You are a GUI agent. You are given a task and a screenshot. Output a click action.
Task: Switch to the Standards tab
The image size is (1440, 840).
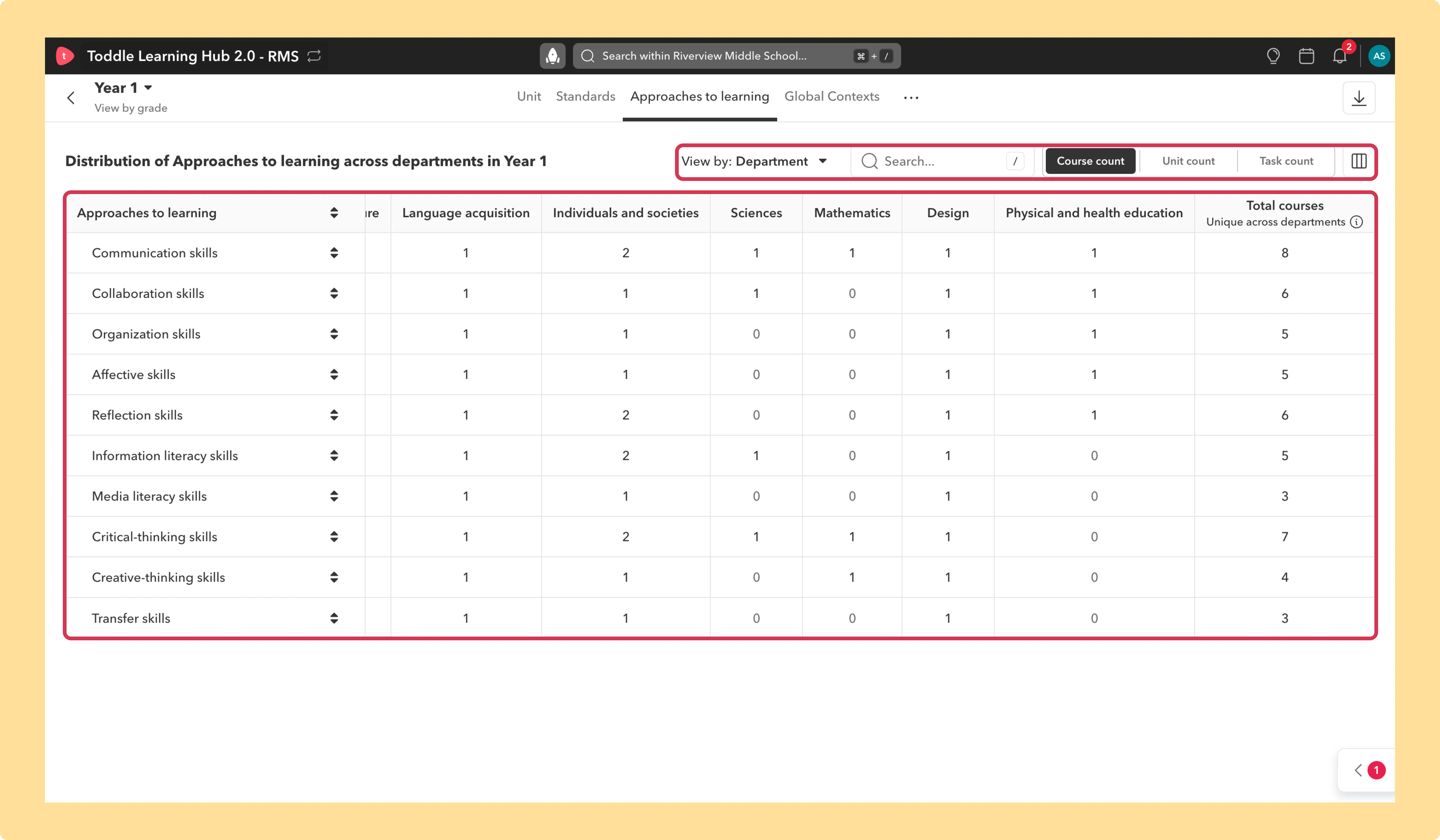coord(585,97)
